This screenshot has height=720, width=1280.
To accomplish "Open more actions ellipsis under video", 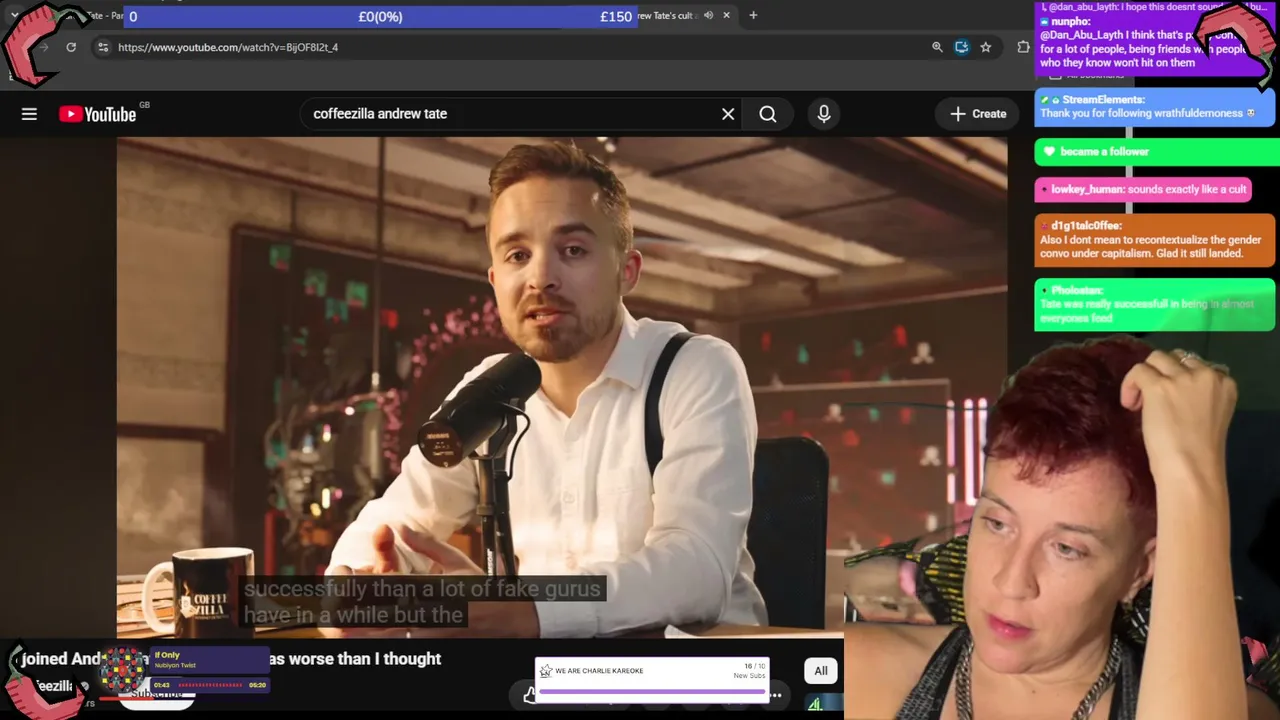I will click(775, 695).
